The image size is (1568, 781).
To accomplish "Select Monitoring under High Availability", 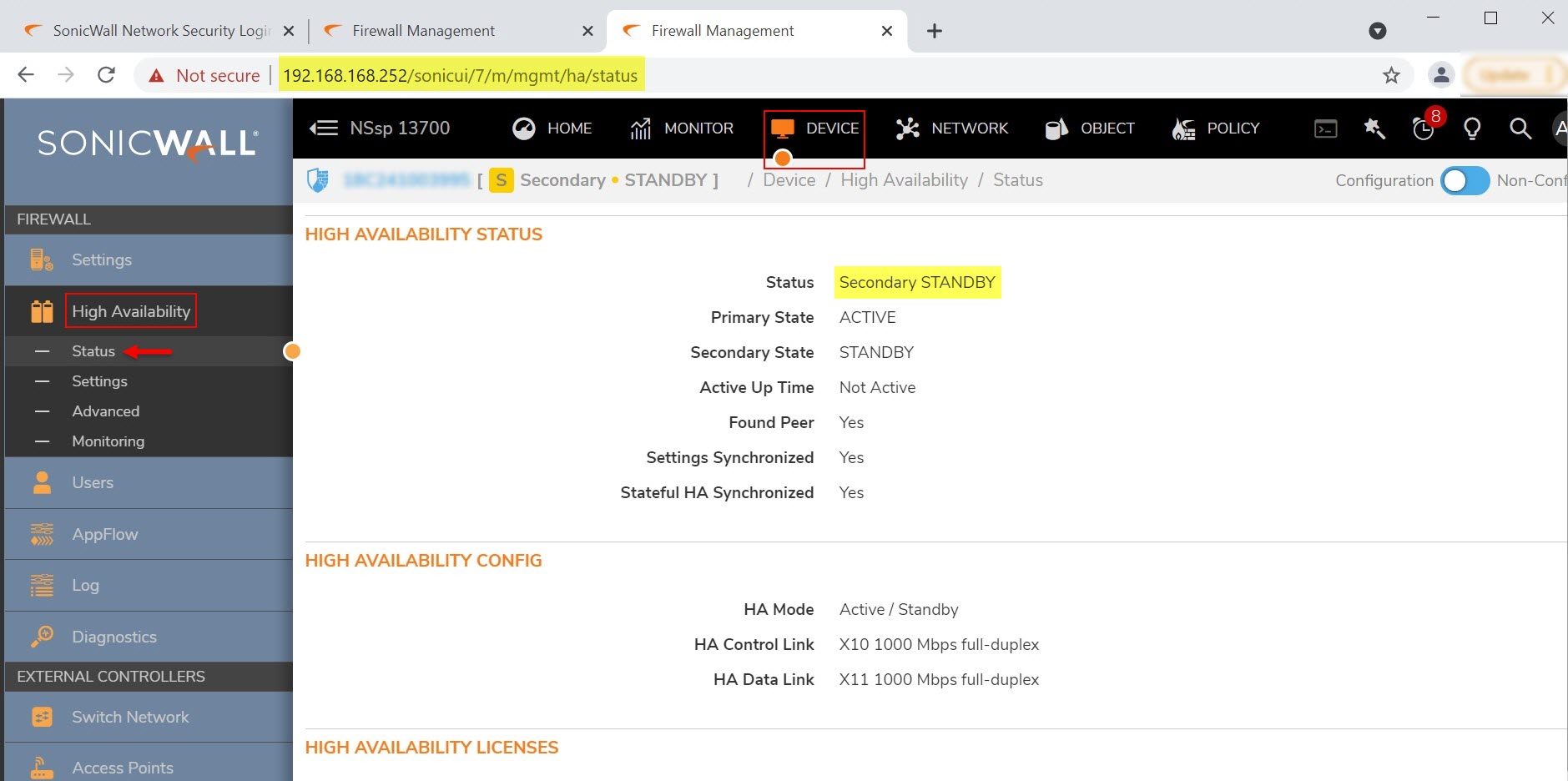I will coord(108,441).
